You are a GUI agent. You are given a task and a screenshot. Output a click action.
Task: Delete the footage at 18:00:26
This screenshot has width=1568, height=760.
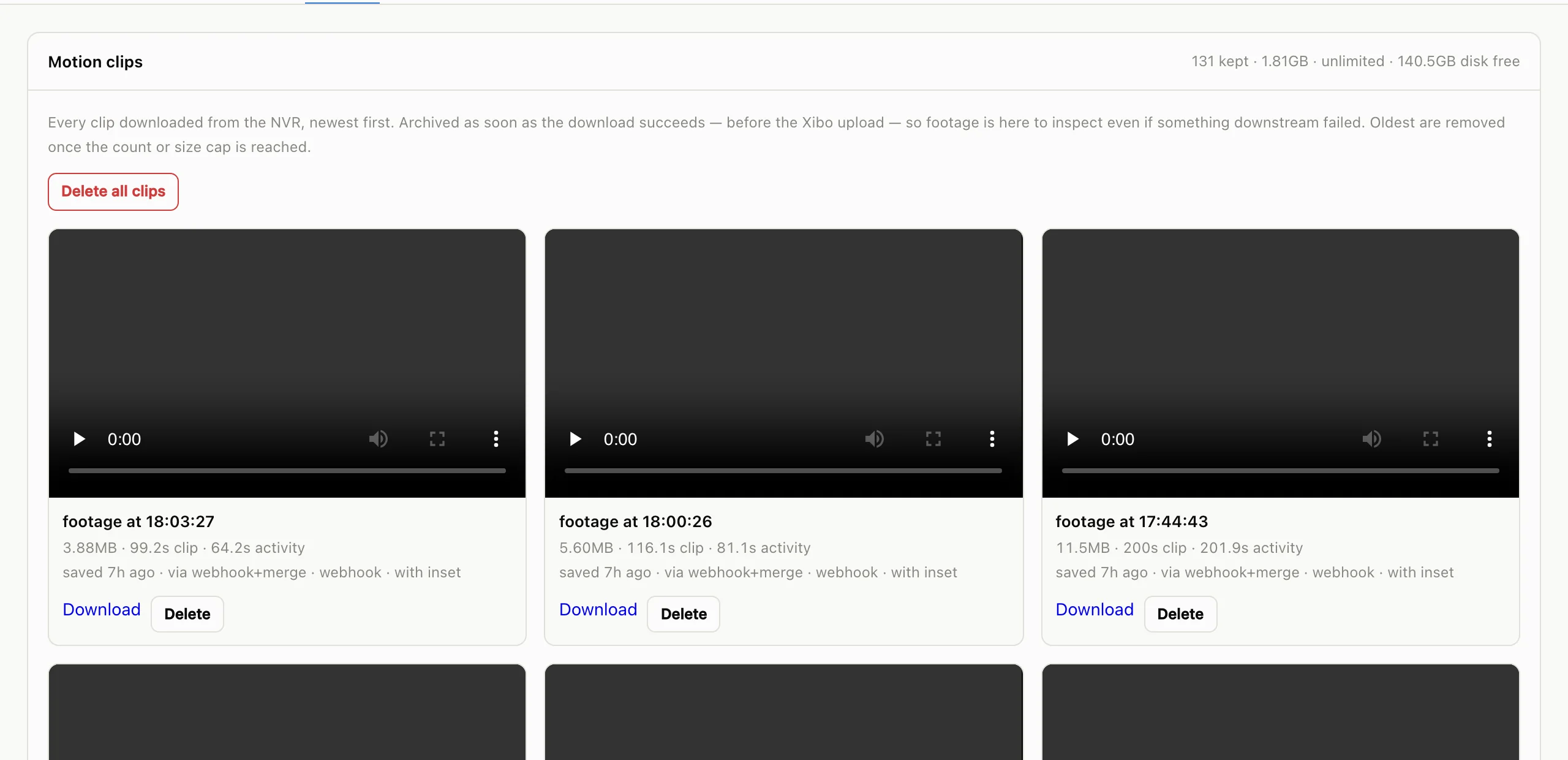click(684, 614)
